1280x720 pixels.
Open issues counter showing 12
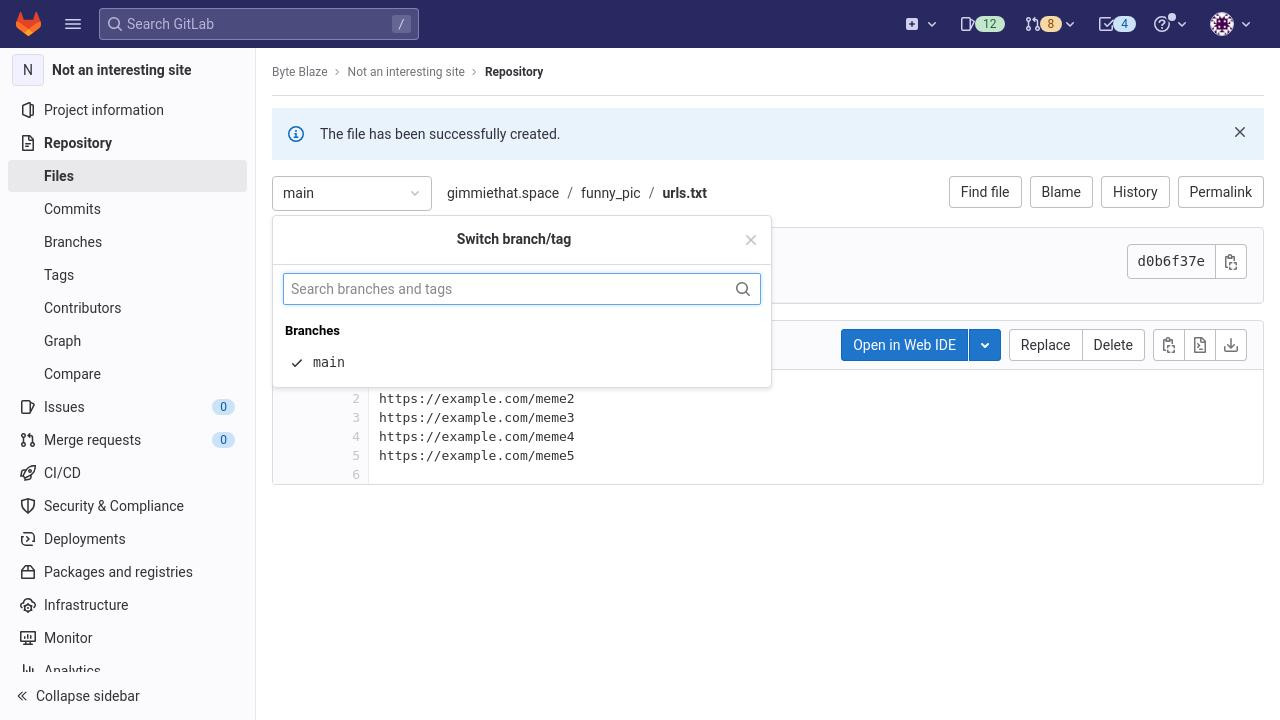pyautogui.click(x=982, y=24)
